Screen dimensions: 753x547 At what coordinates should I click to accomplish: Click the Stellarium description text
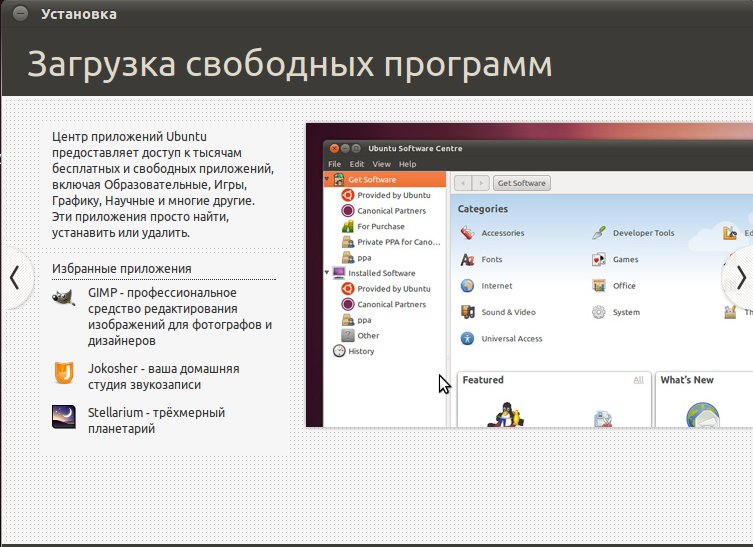(156, 420)
